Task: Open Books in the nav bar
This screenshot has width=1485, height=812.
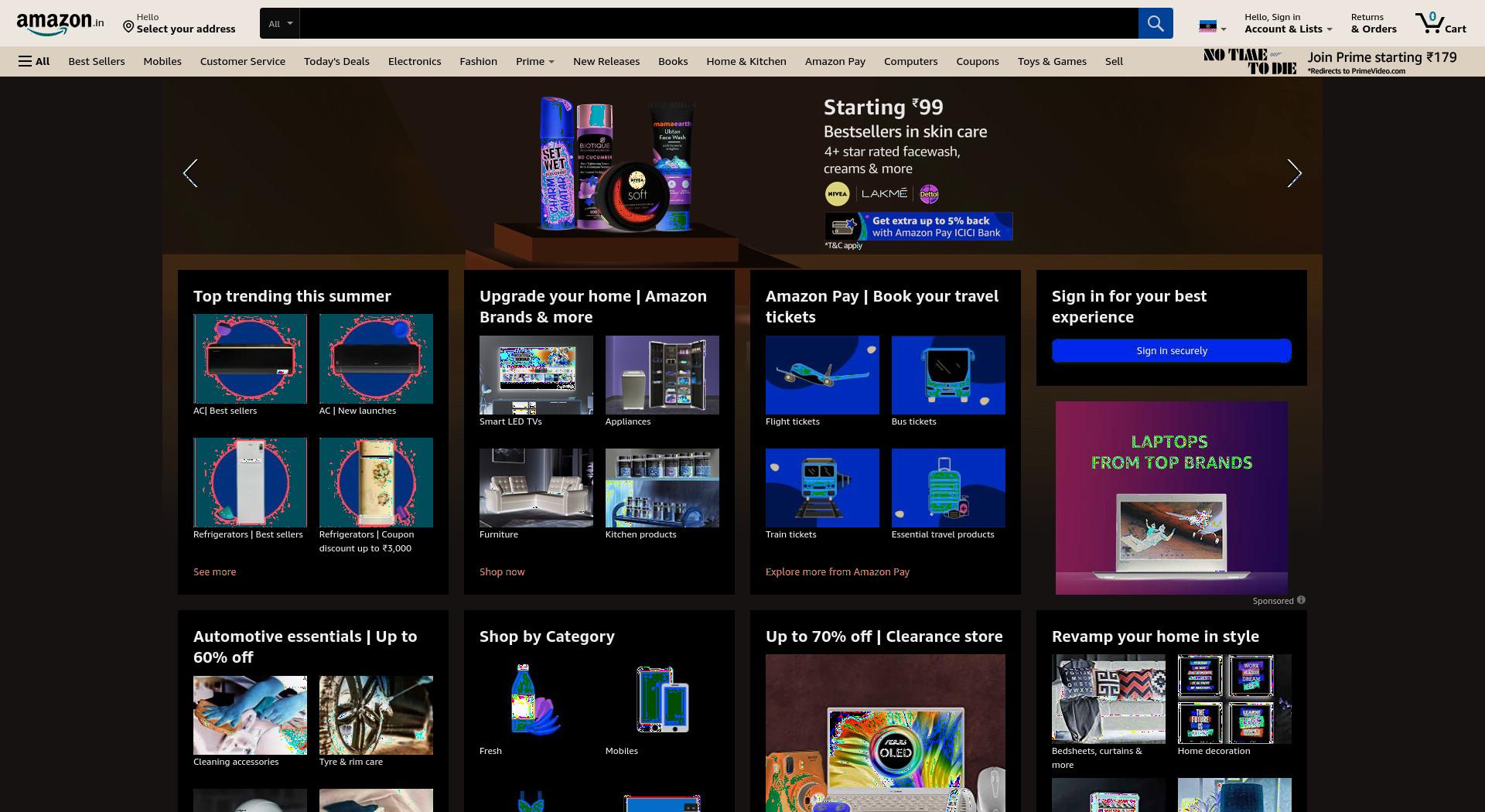Action: [x=673, y=61]
